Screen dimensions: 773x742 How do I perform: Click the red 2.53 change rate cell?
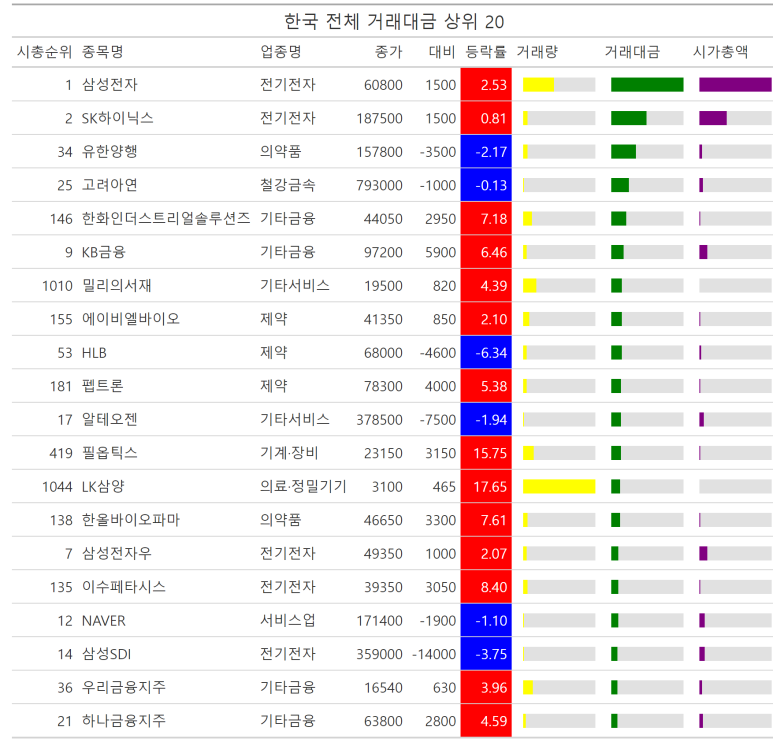(486, 84)
